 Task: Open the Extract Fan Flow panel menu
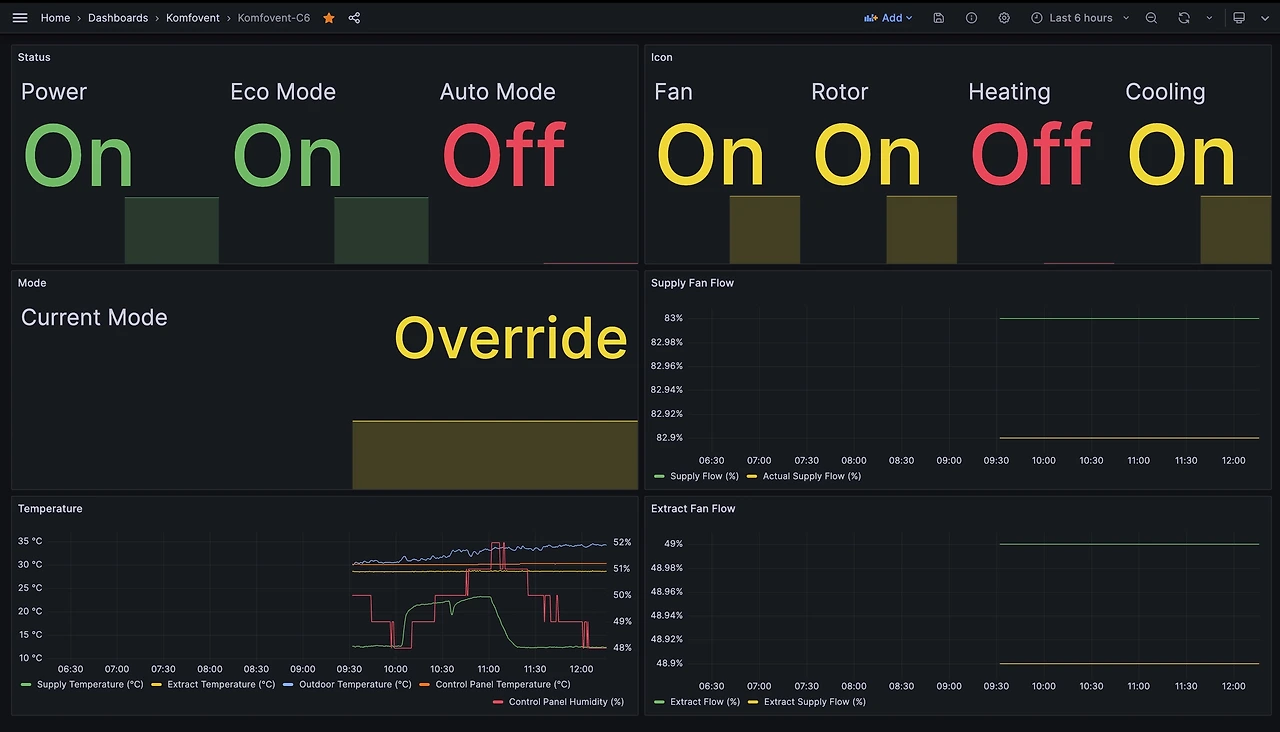click(x=693, y=509)
